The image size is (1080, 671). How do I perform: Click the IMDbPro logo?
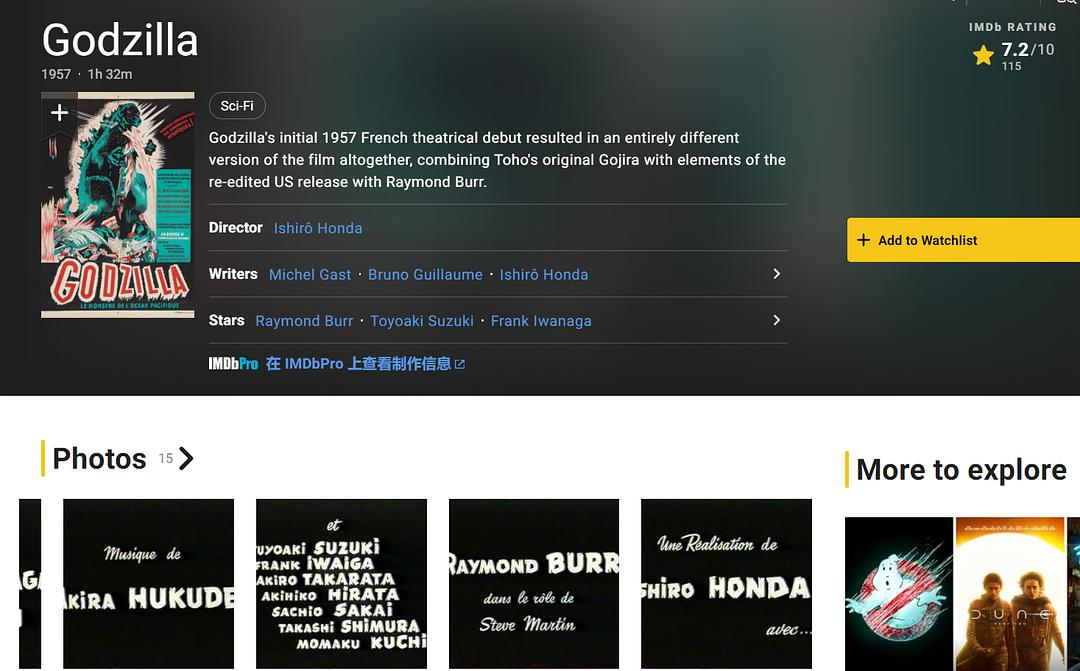point(233,364)
